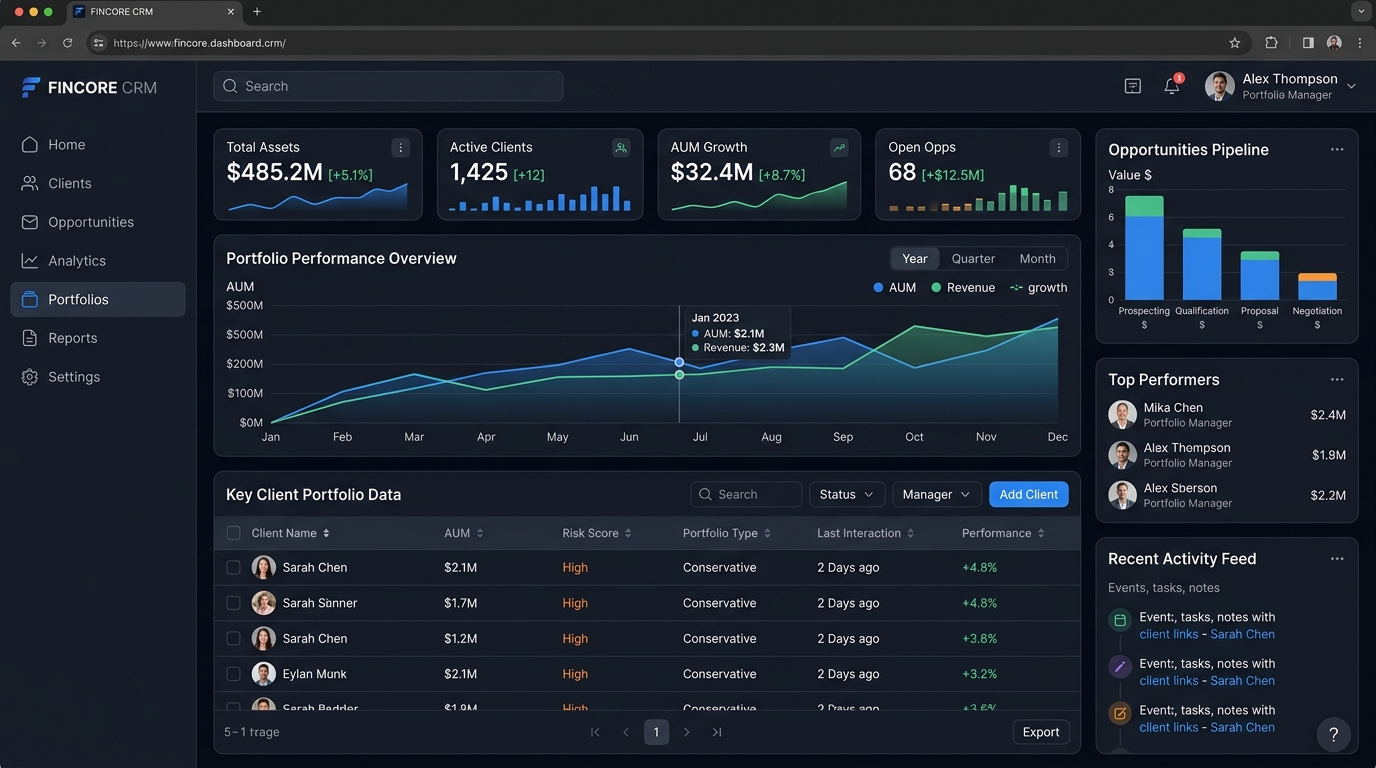Focus the table Search field

[x=746, y=494]
